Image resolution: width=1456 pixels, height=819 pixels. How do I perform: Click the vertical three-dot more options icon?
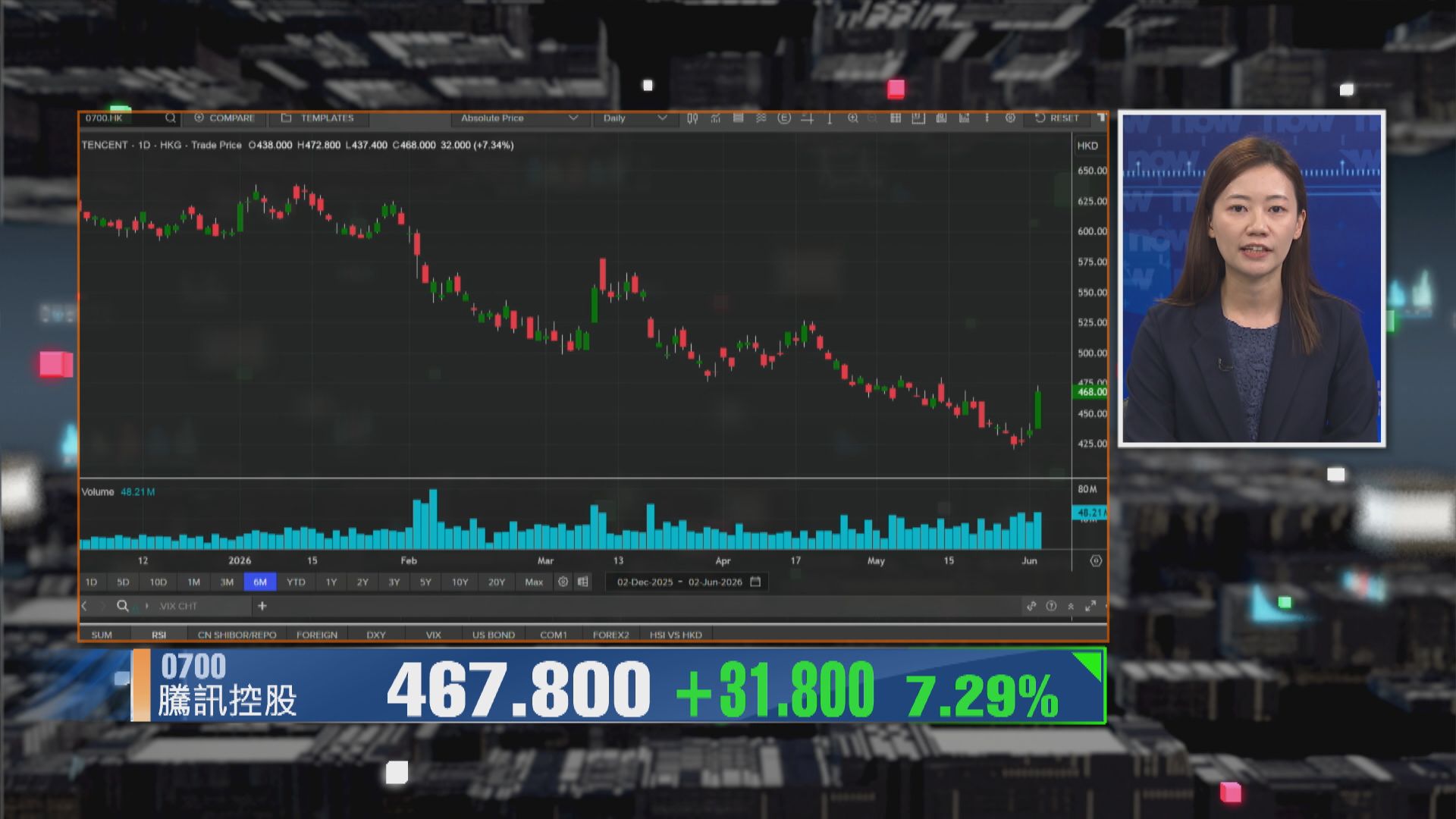point(987,118)
